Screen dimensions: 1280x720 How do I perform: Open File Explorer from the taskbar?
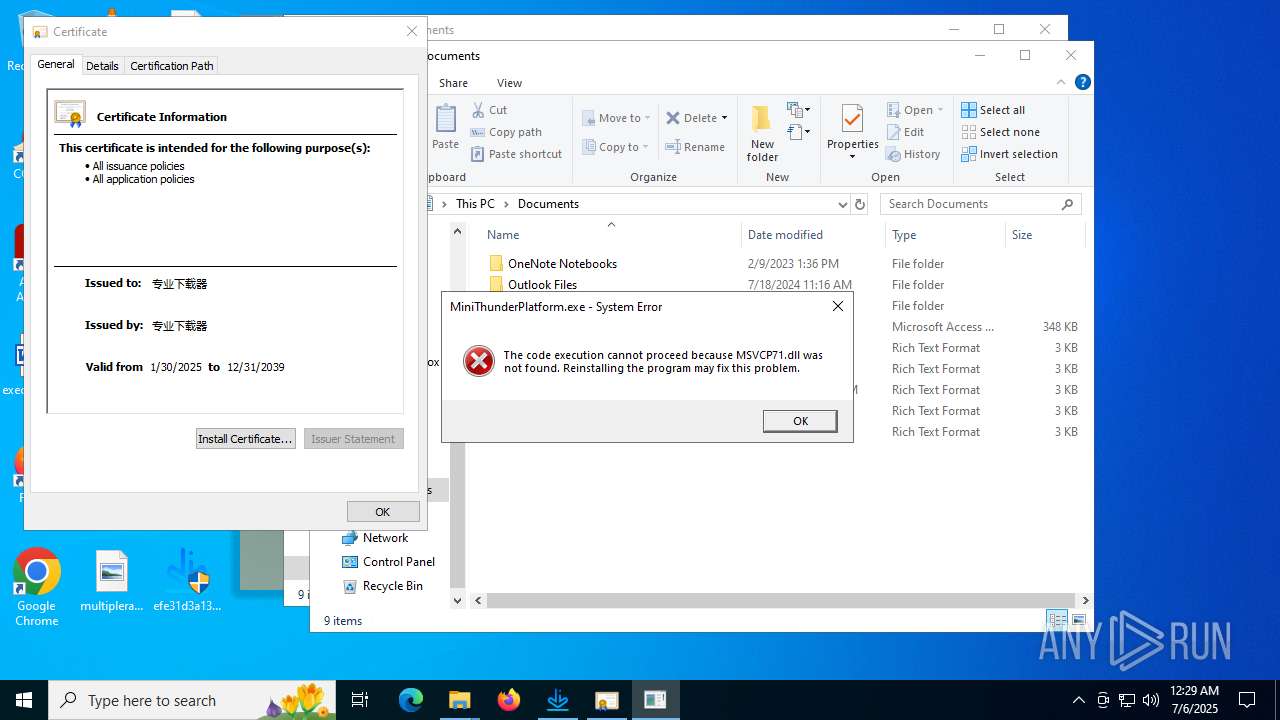[x=459, y=700]
